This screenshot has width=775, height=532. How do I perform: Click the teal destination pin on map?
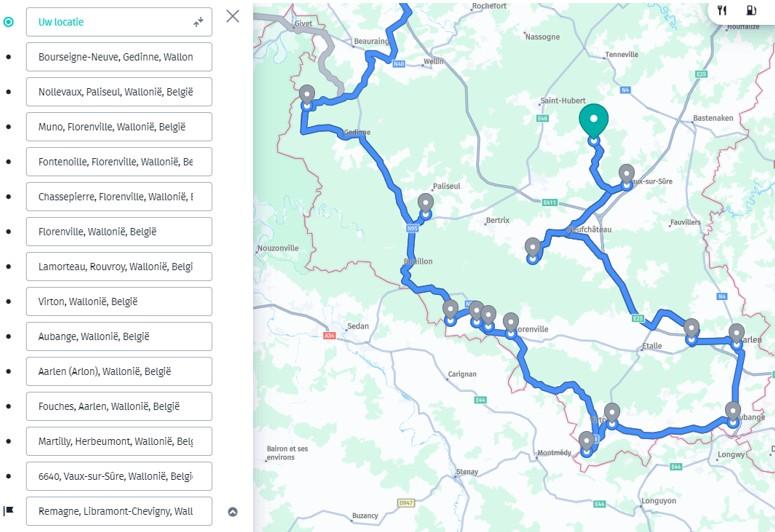tap(594, 120)
